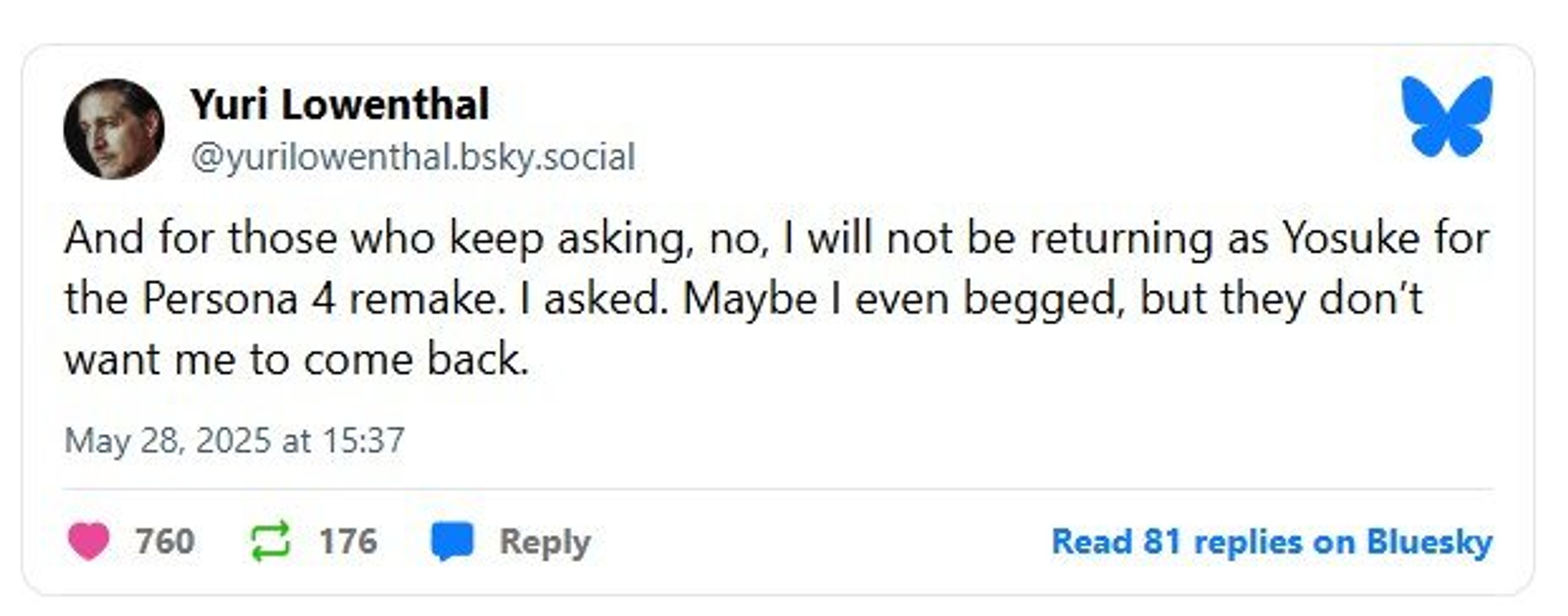
Task: Click the first line of the post text
Action: [777, 239]
